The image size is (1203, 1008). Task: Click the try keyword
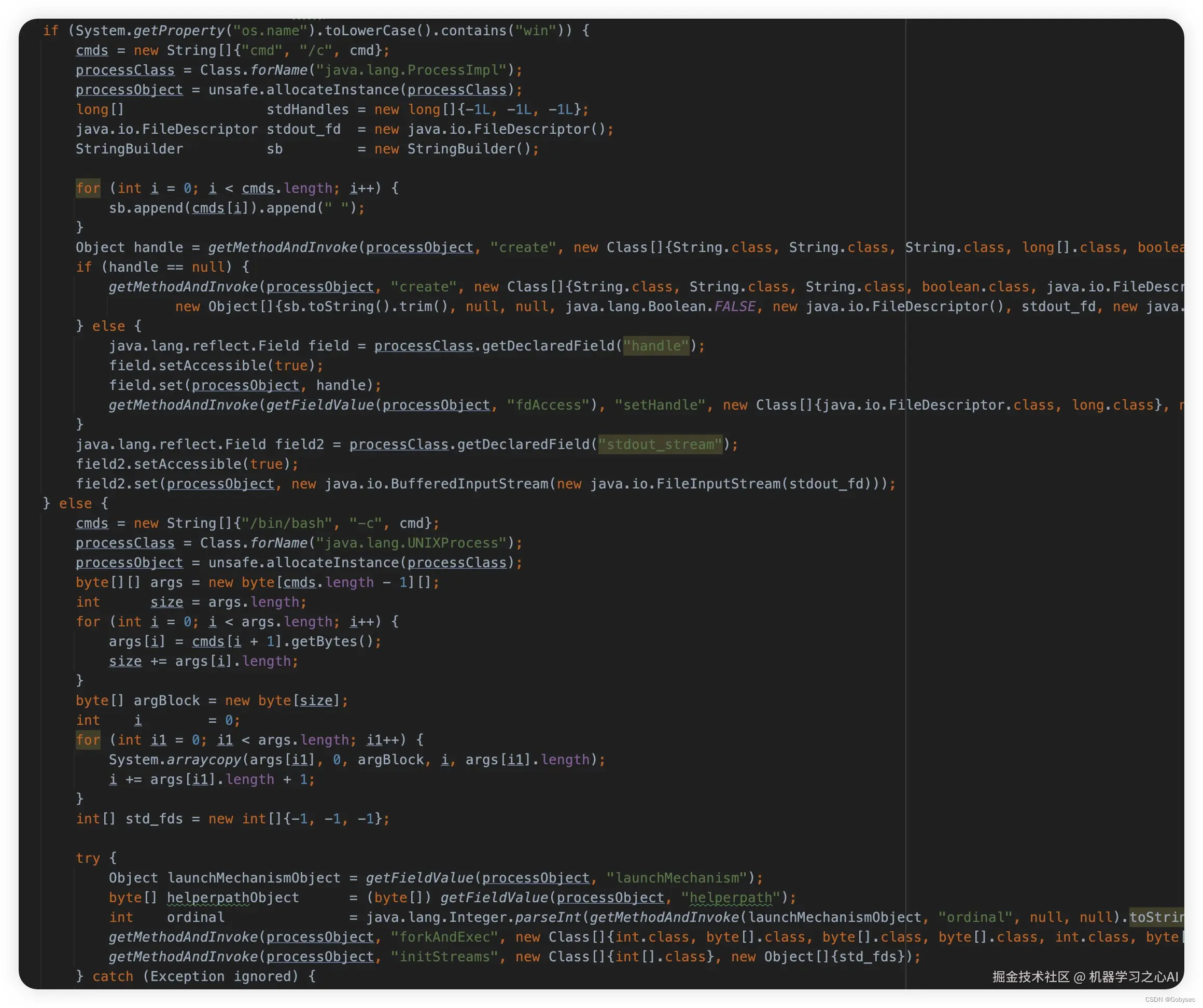click(88, 858)
